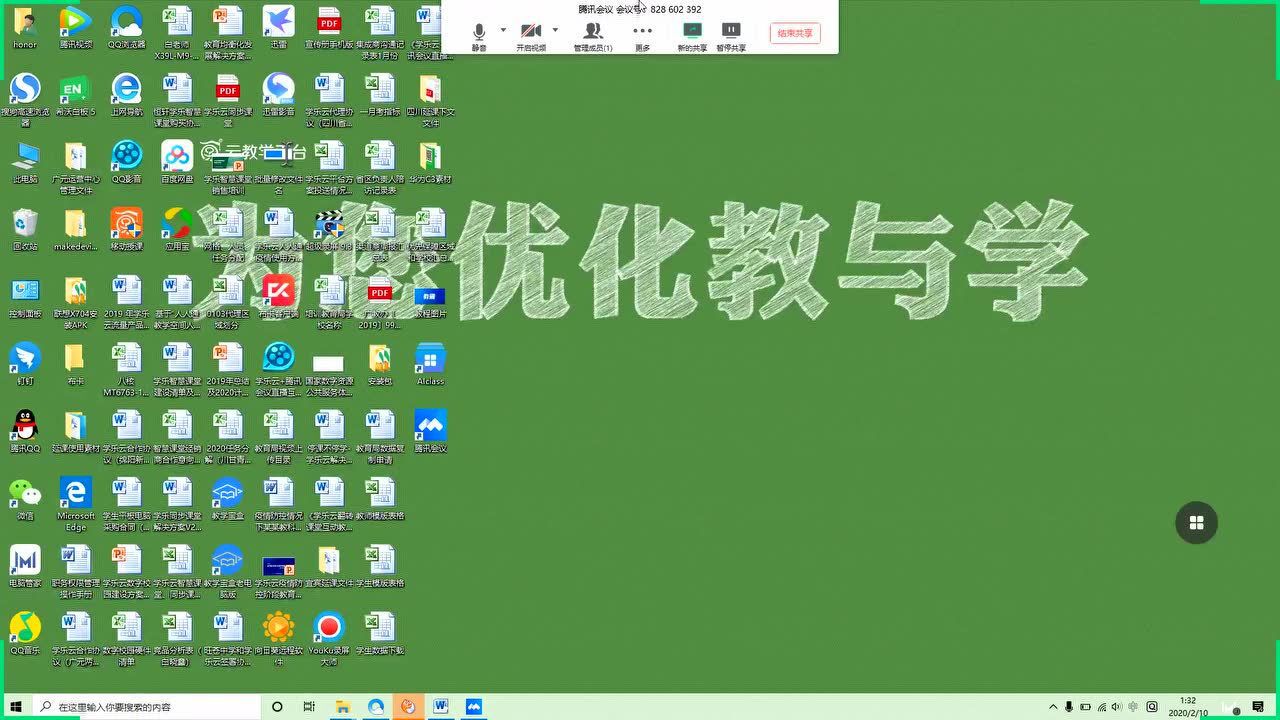Viewport: 1280px width, 720px height.
Task: Open 应用宝 app store icon
Action: point(177,229)
